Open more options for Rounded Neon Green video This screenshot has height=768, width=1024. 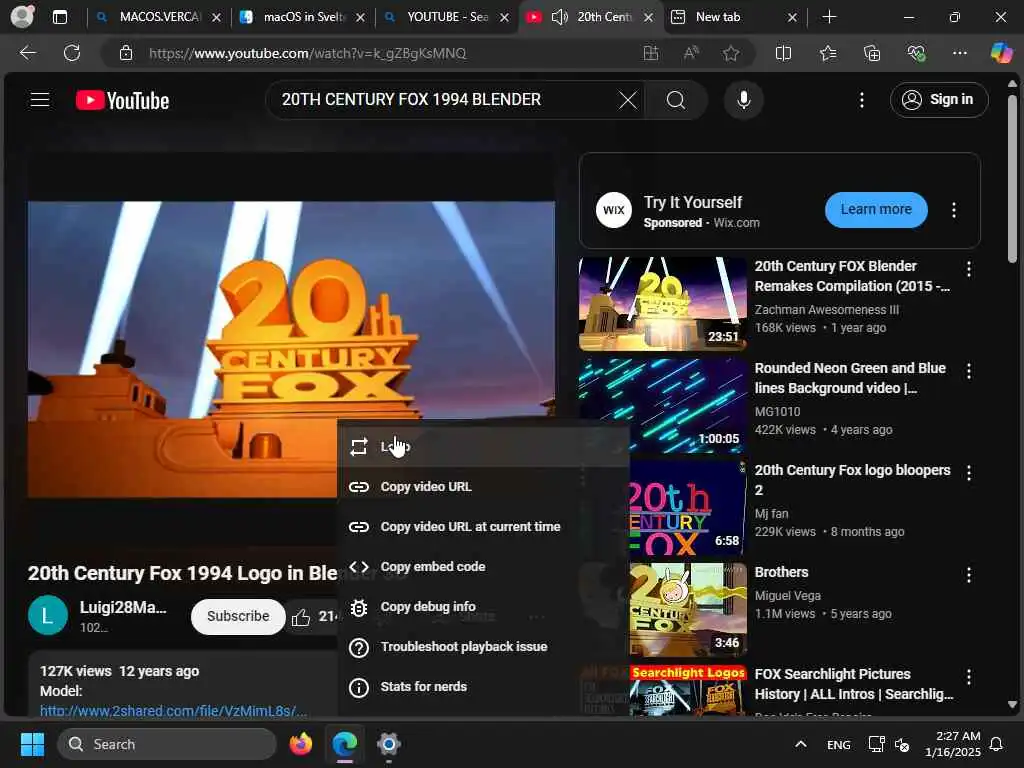click(968, 371)
